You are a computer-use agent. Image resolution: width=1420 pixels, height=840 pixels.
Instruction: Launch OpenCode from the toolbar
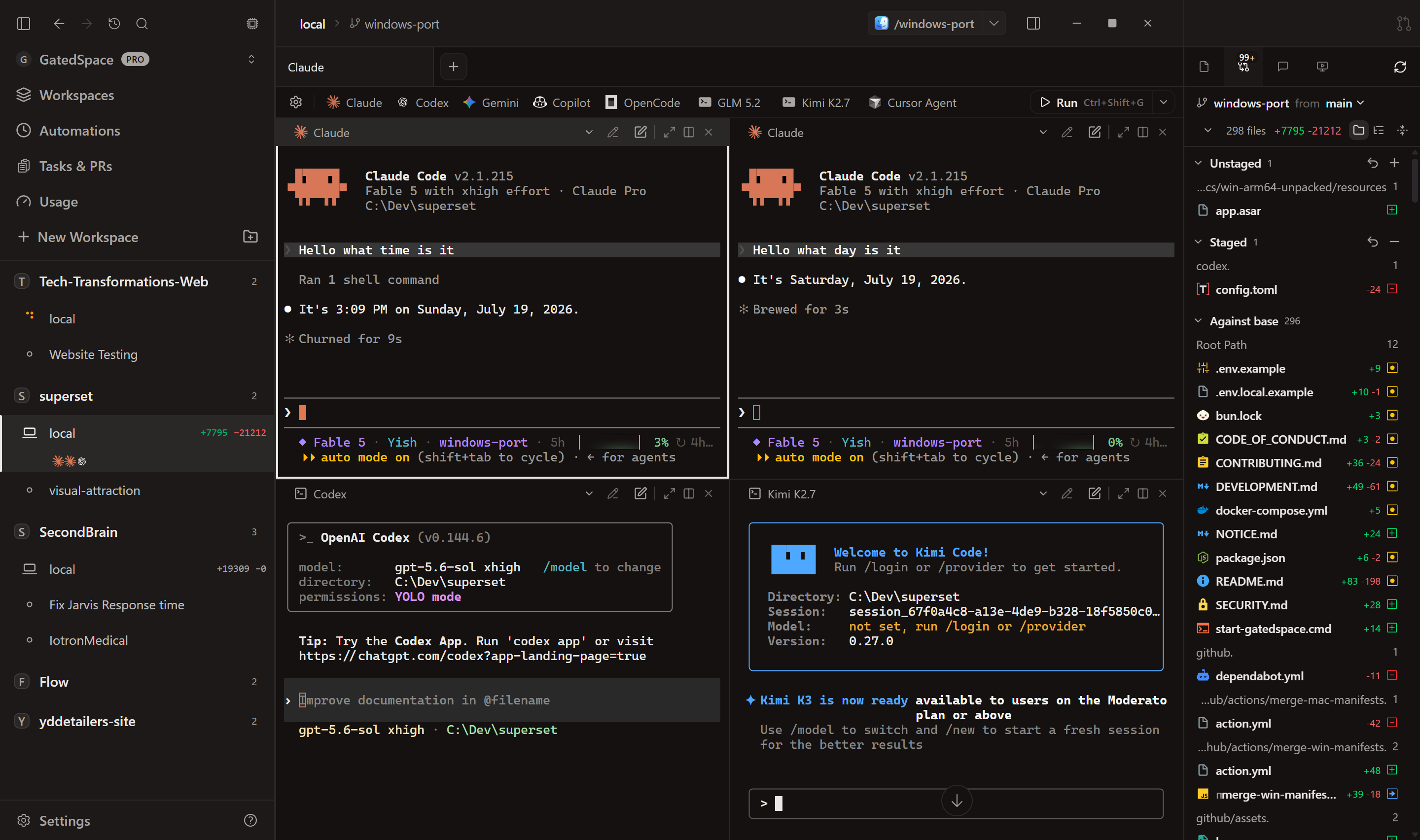(642, 103)
